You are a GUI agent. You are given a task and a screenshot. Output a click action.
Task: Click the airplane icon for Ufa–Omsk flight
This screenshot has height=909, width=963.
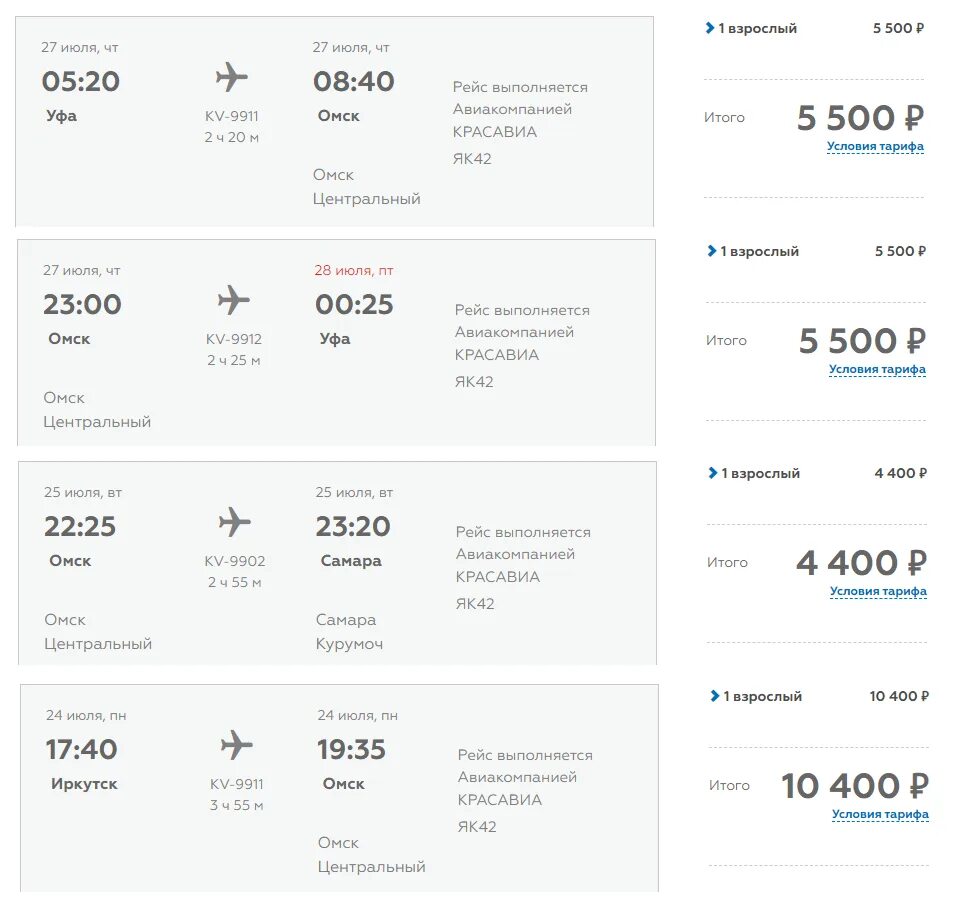[x=232, y=77]
